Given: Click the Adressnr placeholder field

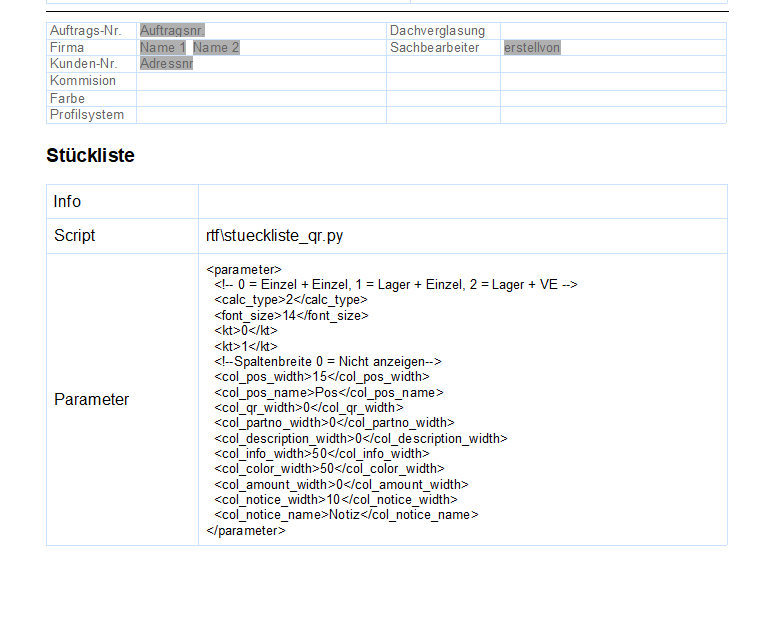Looking at the screenshot, I should (166, 64).
